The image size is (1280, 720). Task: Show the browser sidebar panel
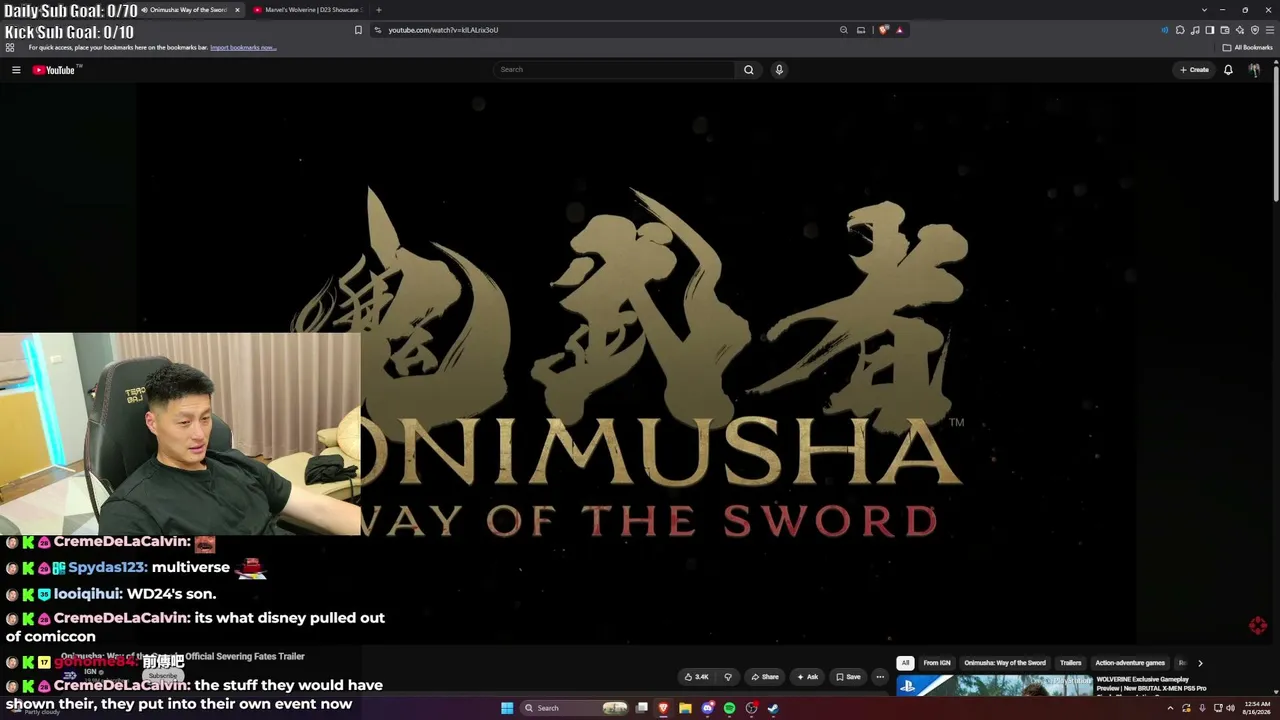[1210, 30]
